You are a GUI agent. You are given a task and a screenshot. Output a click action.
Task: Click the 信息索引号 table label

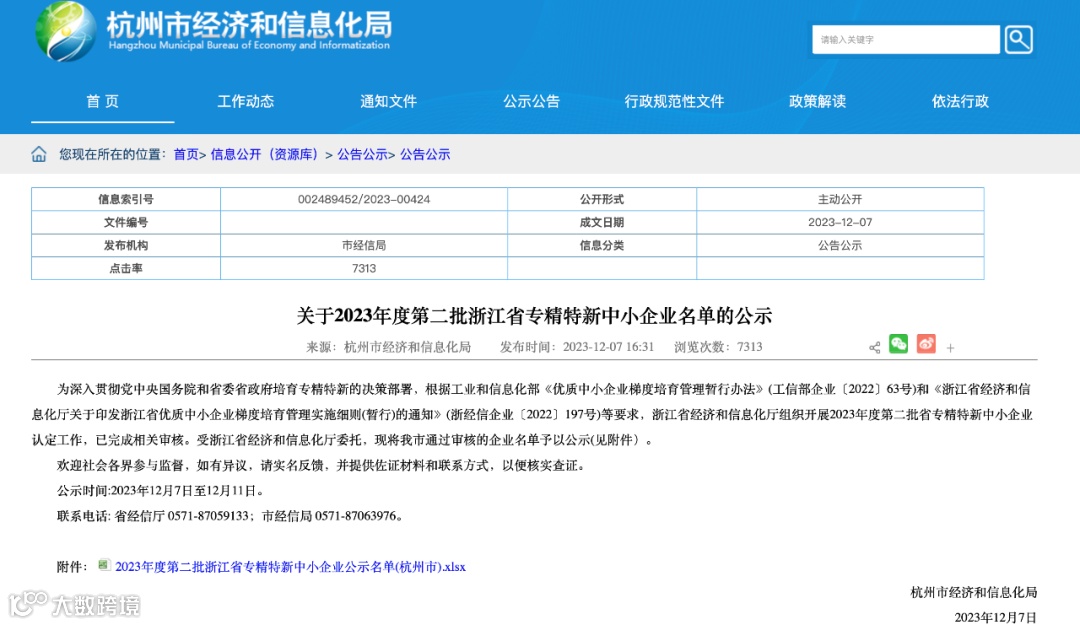tap(126, 199)
